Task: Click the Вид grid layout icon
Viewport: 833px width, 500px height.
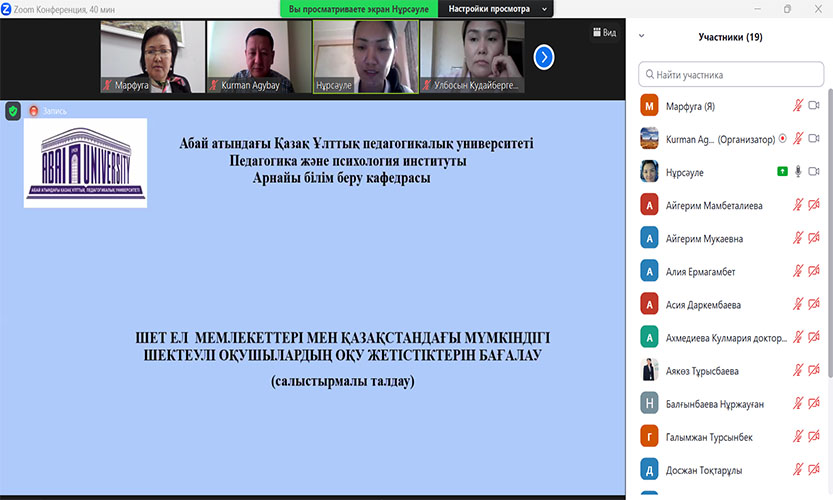Action: coord(603,33)
